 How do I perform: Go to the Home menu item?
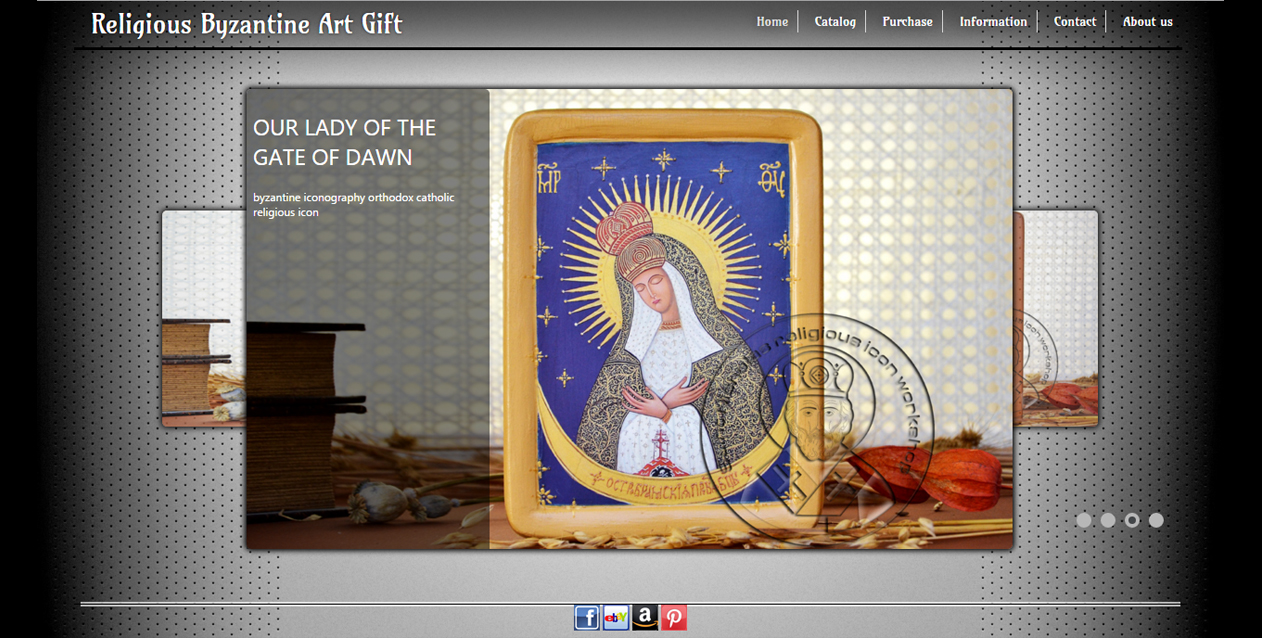click(x=772, y=21)
